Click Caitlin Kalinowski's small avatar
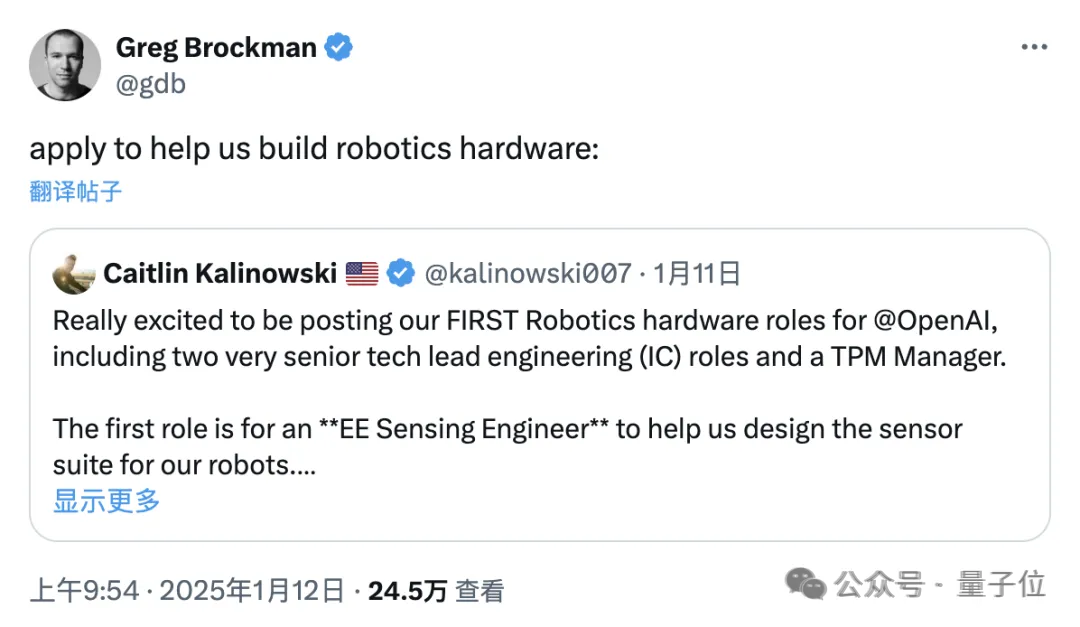Screen dimensions: 1080x627 [x=75, y=273]
